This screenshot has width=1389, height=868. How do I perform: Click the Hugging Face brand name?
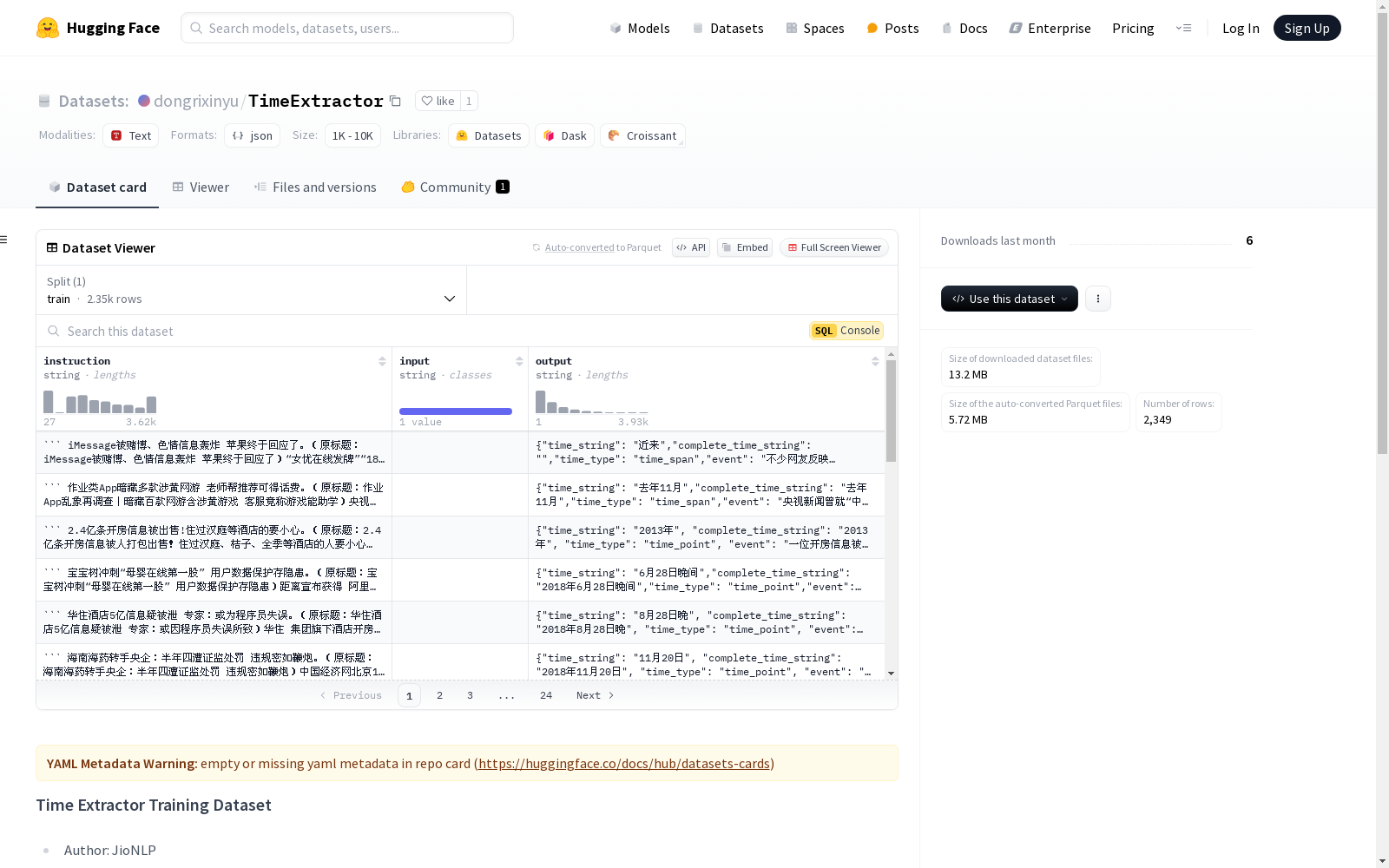[113, 28]
